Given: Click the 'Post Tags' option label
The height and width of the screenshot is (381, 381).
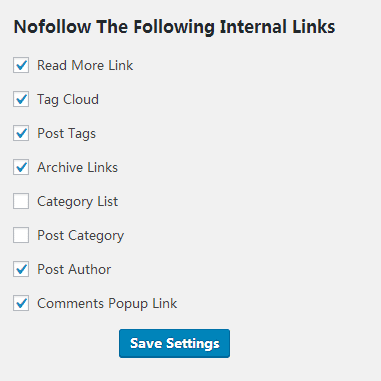Looking at the screenshot, I should (x=66, y=134).
